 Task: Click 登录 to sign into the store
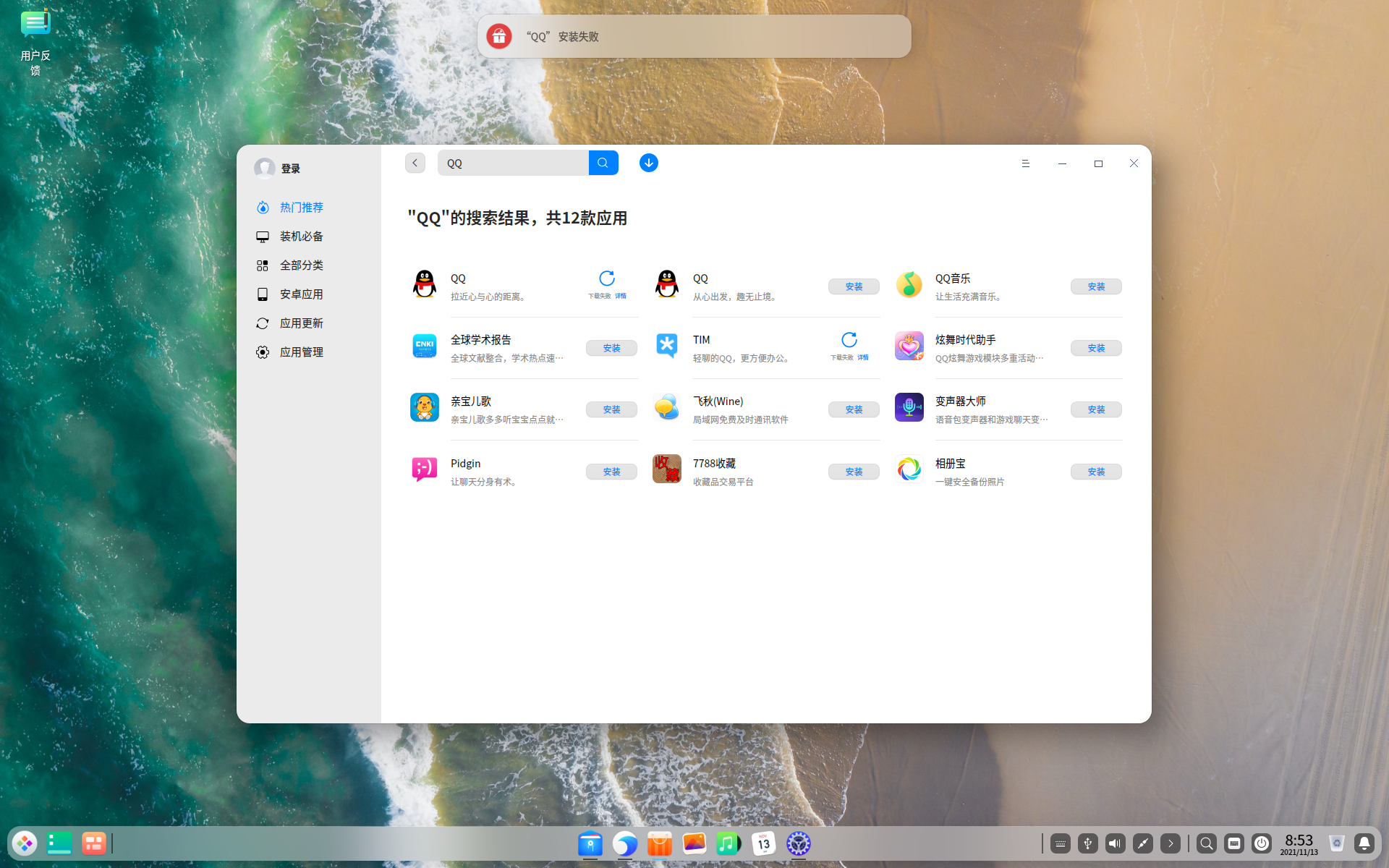(291, 167)
